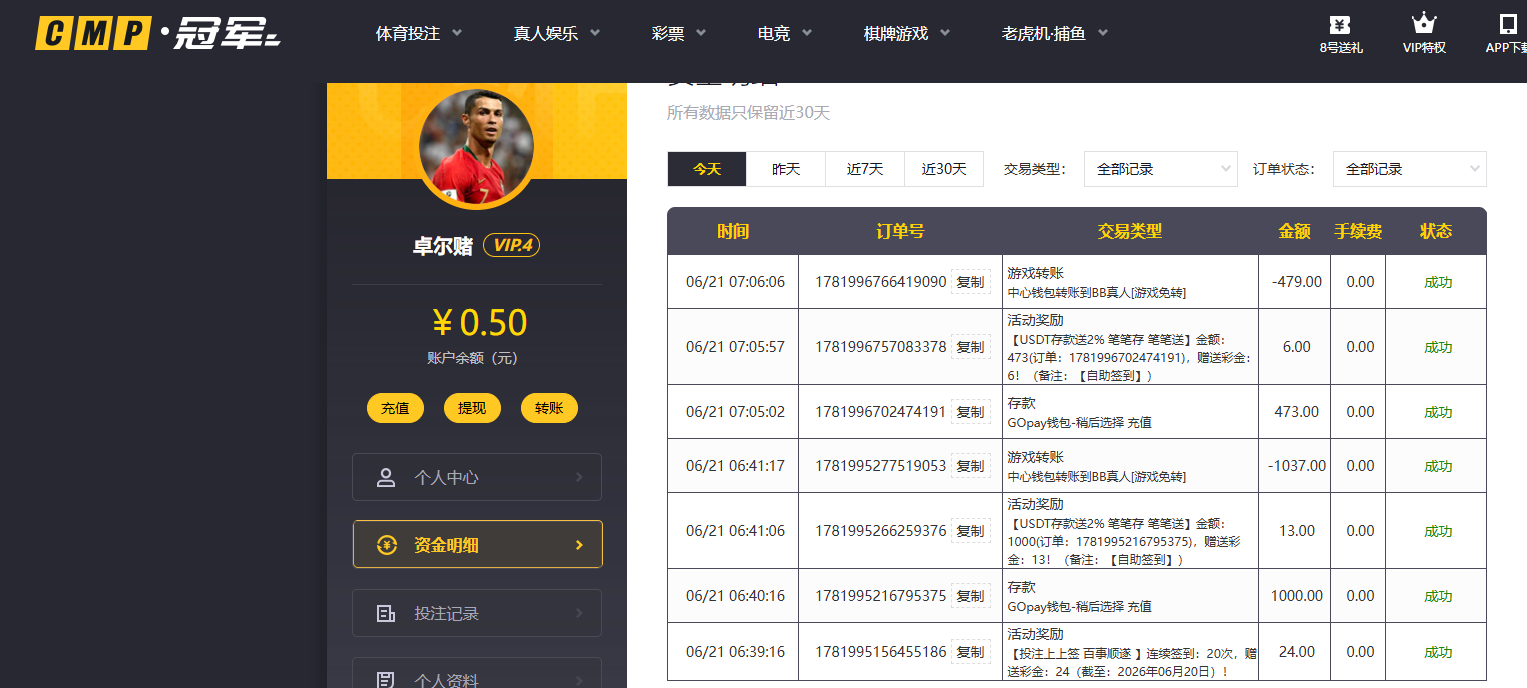Screen dimensions: 1527x688
Task: Copy order number 1781996702474191
Action: tap(970, 412)
